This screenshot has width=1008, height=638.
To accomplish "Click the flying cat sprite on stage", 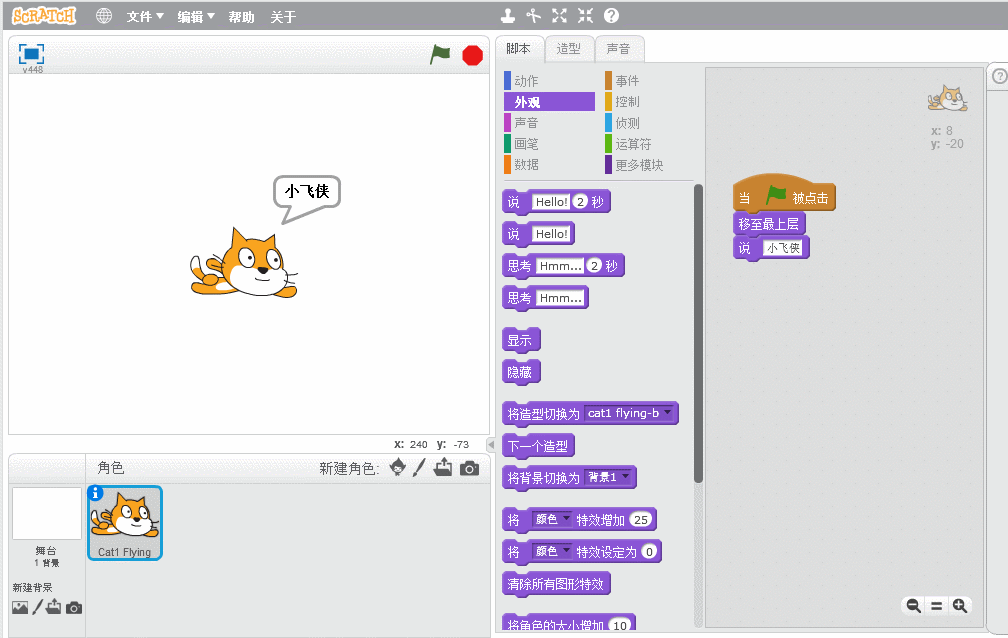I will 244,264.
